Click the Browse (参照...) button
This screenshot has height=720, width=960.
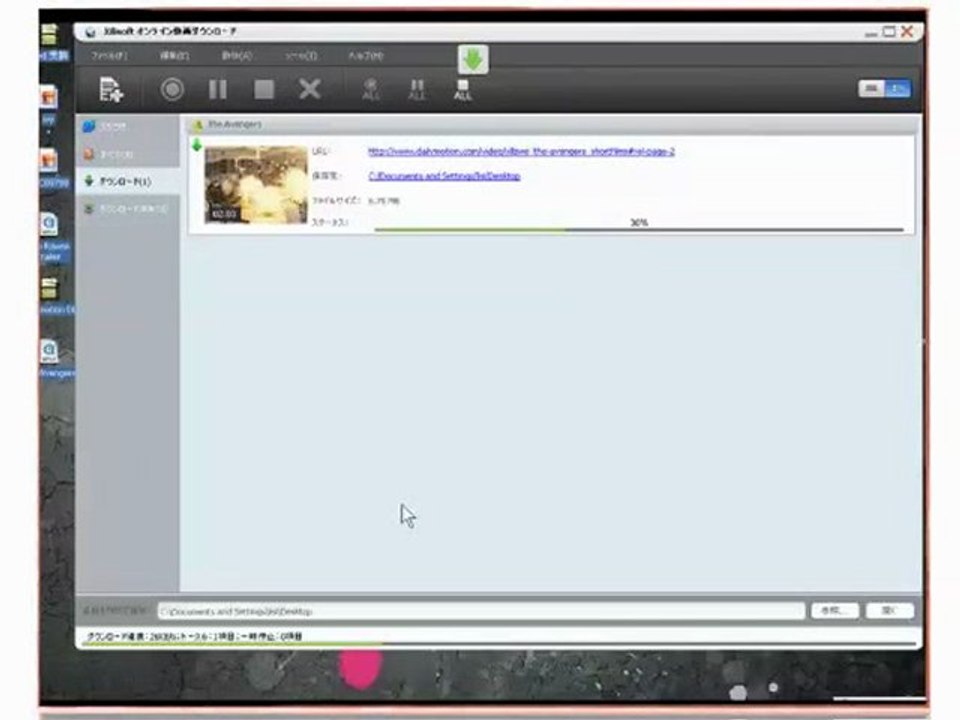pyautogui.click(x=834, y=610)
